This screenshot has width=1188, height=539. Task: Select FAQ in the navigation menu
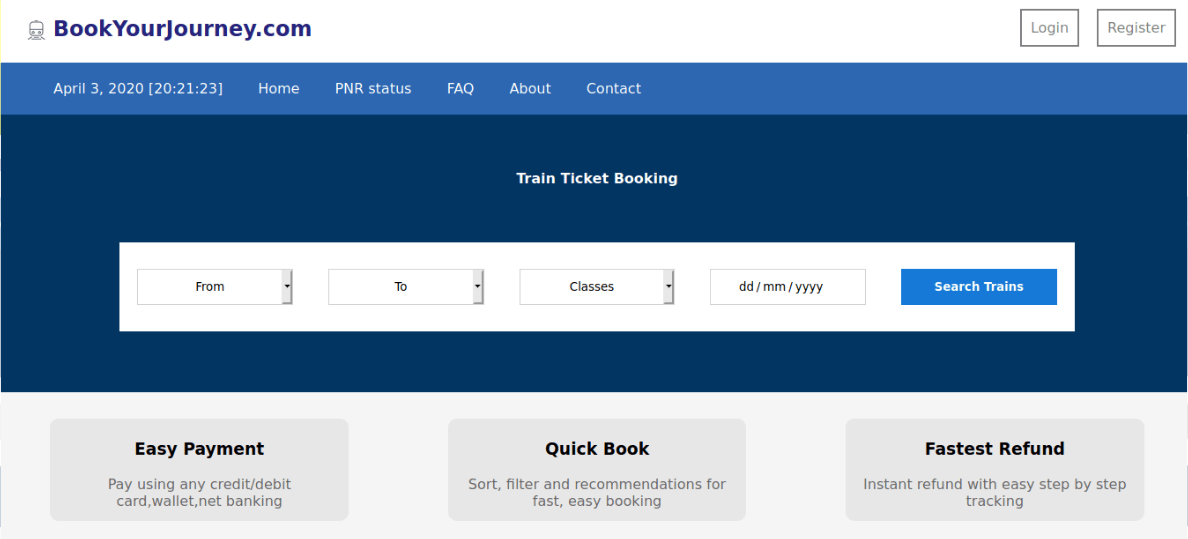tap(460, 89)
